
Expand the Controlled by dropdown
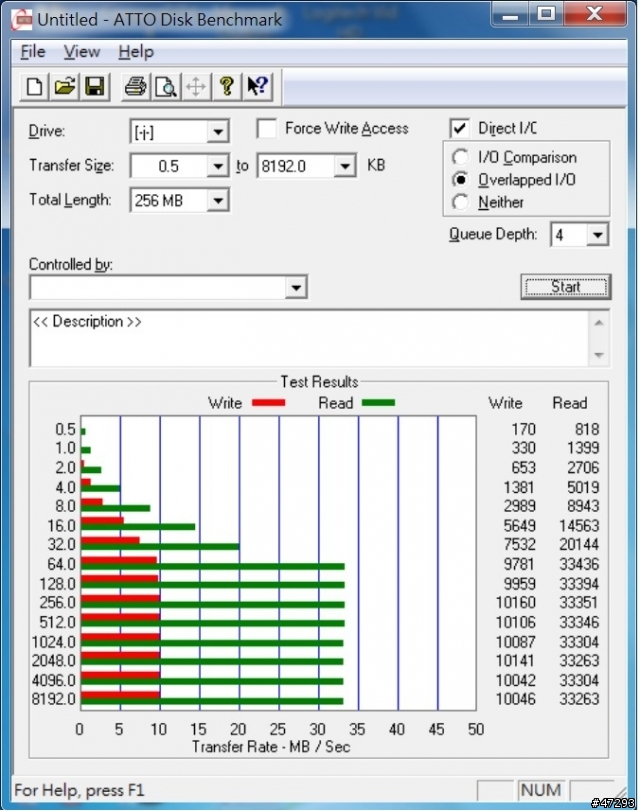click(x=296, y=288)
